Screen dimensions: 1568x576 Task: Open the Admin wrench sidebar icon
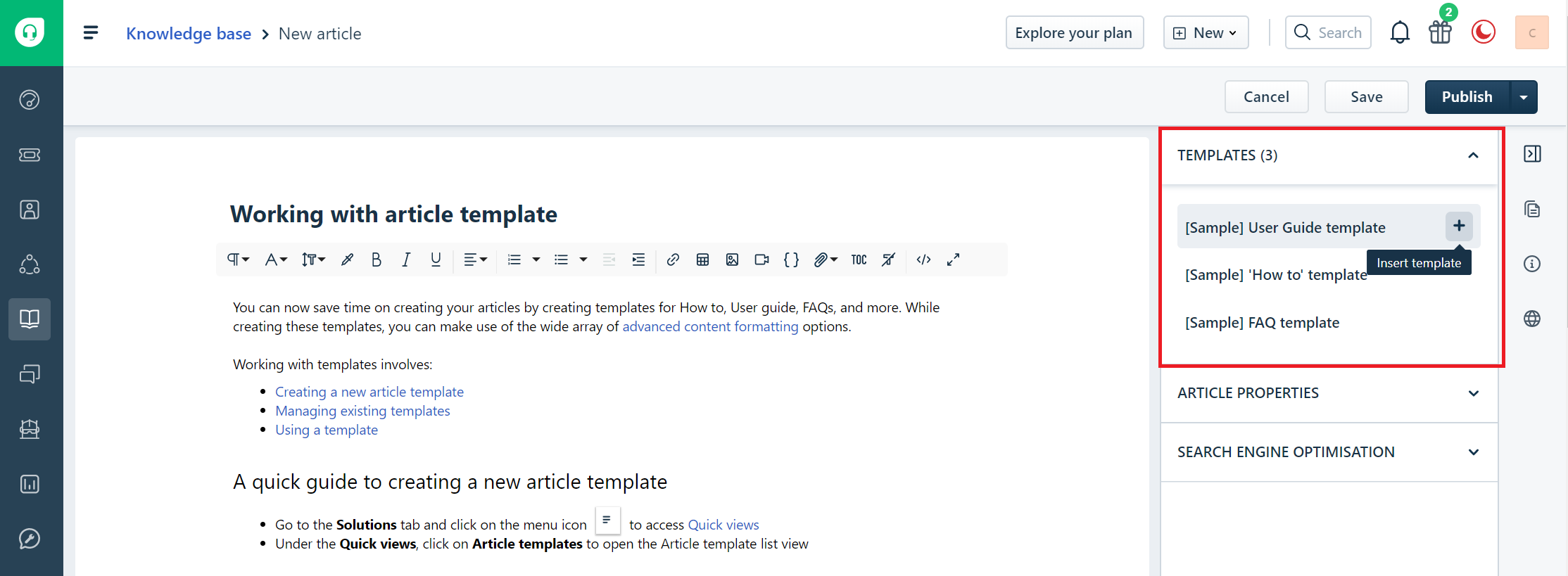click(x=30, y=539)
